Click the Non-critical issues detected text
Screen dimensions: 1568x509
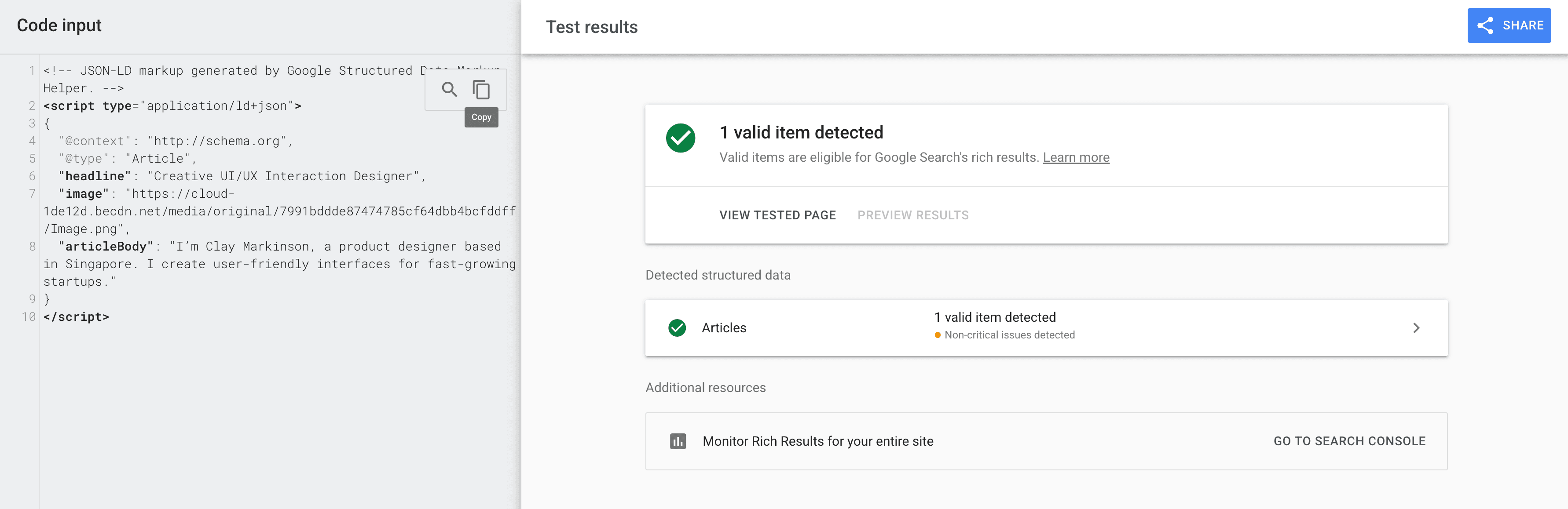[x=1009, y=335]
